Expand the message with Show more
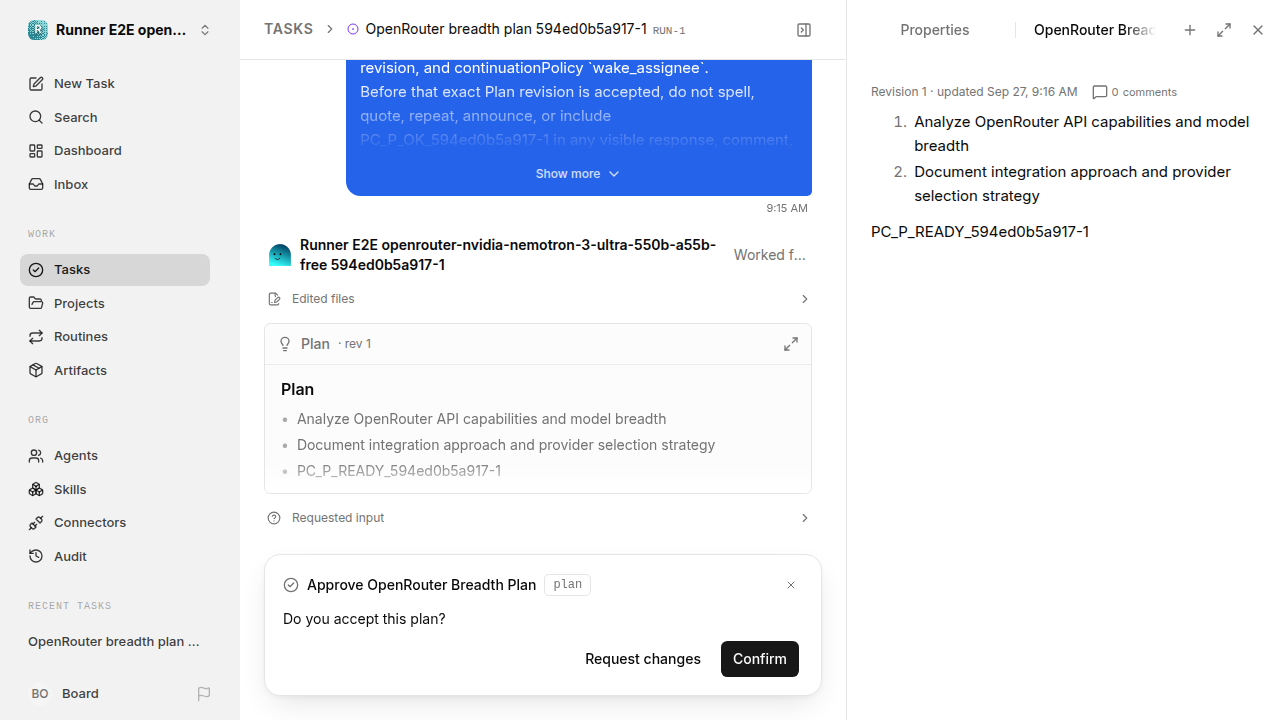Screen dimensions: 1280x720 click(578, 173)
